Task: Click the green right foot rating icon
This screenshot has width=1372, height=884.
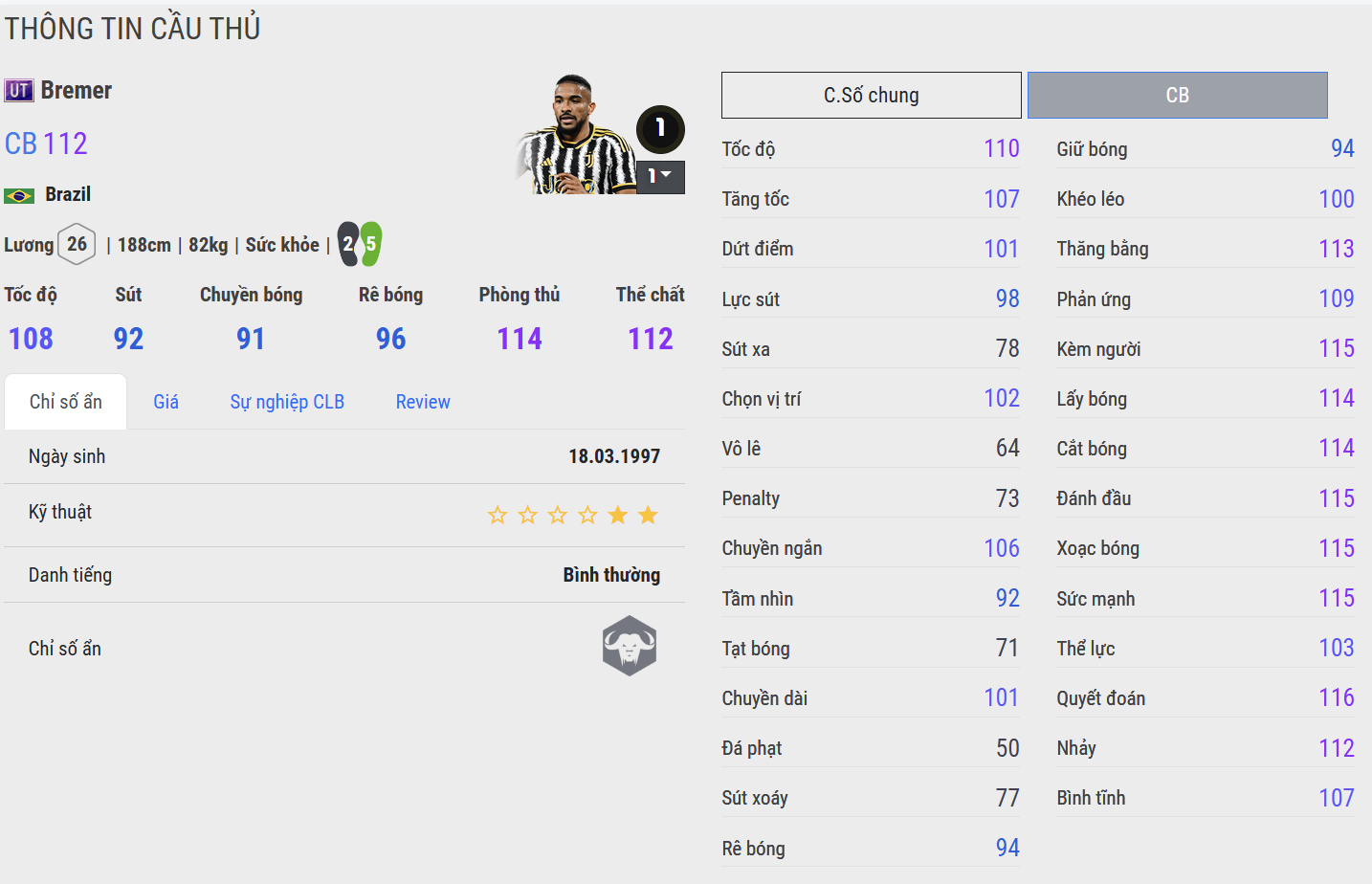Action: click(371, 244)
